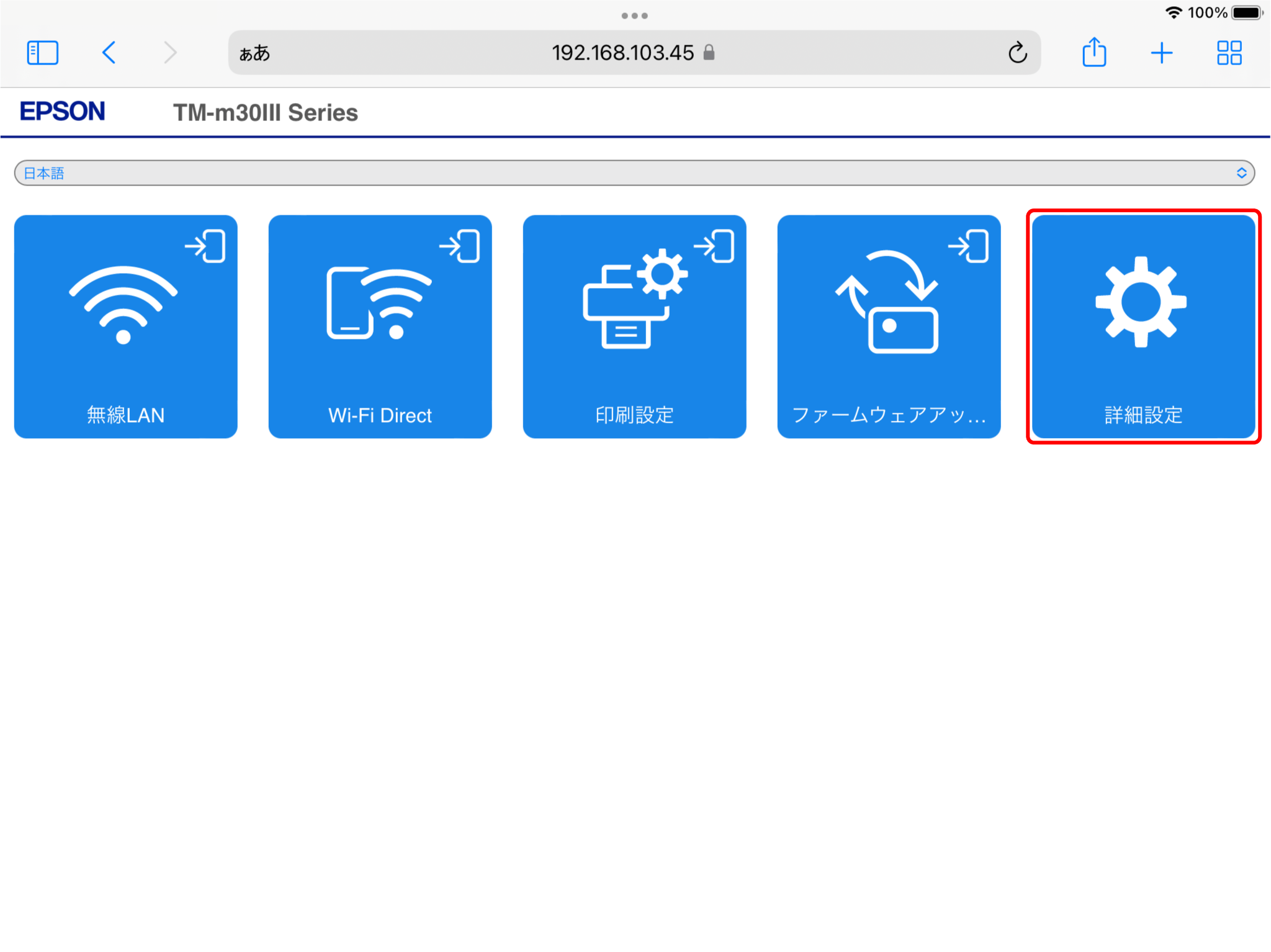The height and width of the screenshot is (952, 1271).
Task: Tap the 192.168.103.45 address field
Action: click(622, 53)
